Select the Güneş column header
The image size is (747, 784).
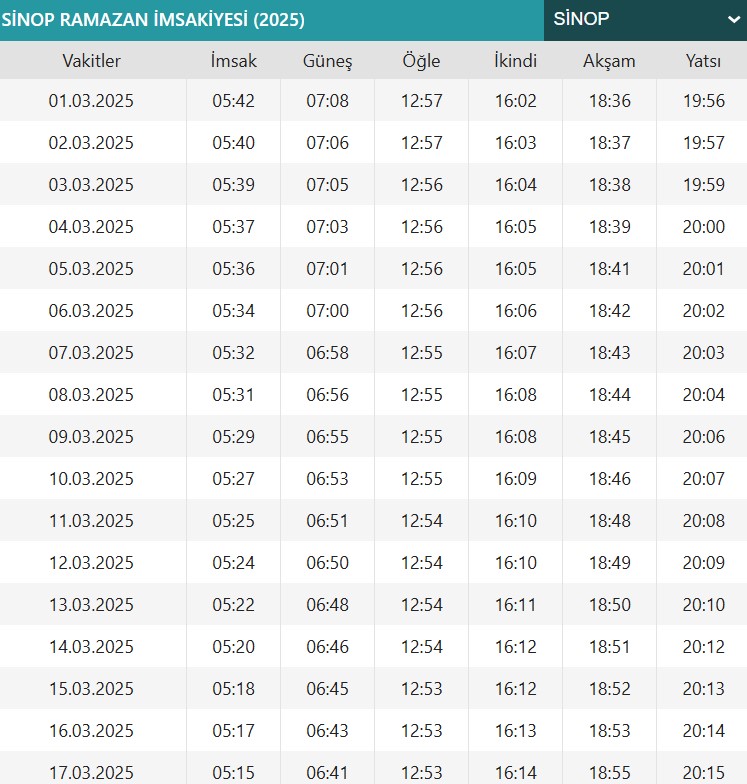328,62
